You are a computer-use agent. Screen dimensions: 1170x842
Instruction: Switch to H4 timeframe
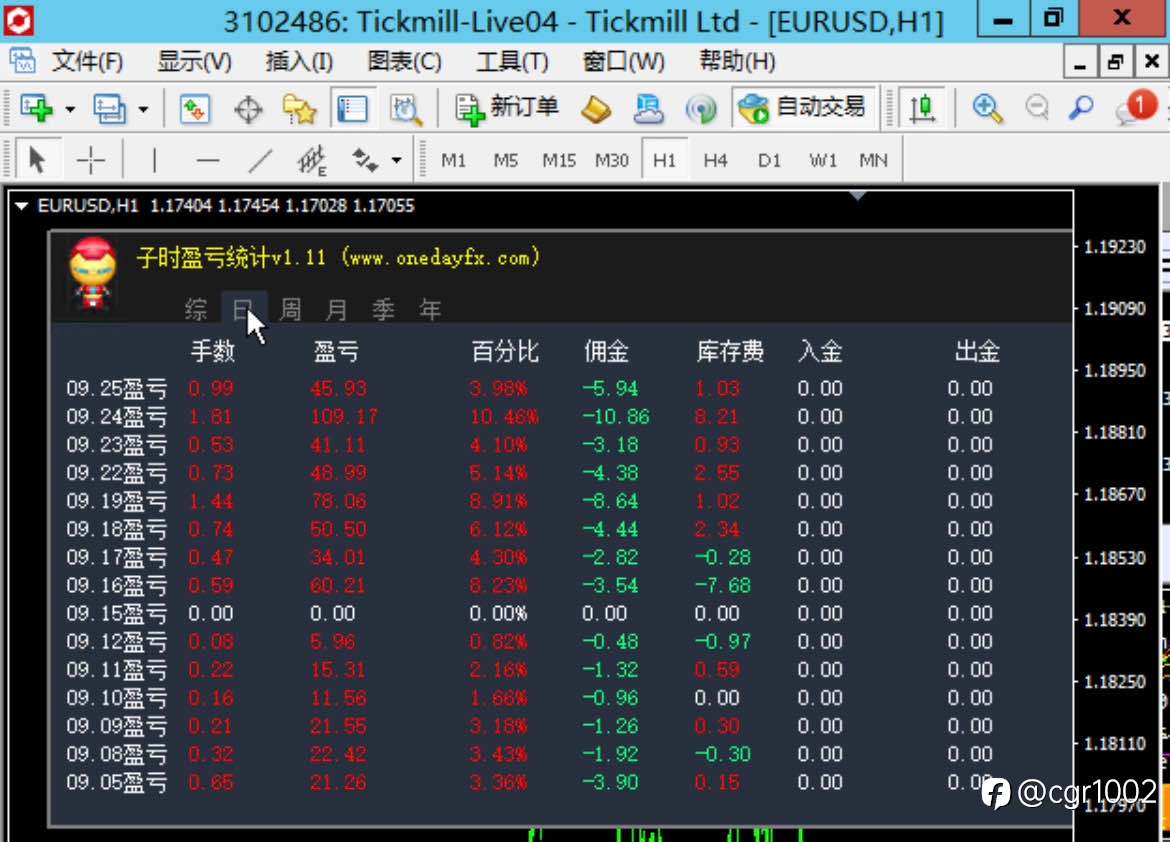click(715, 160)
